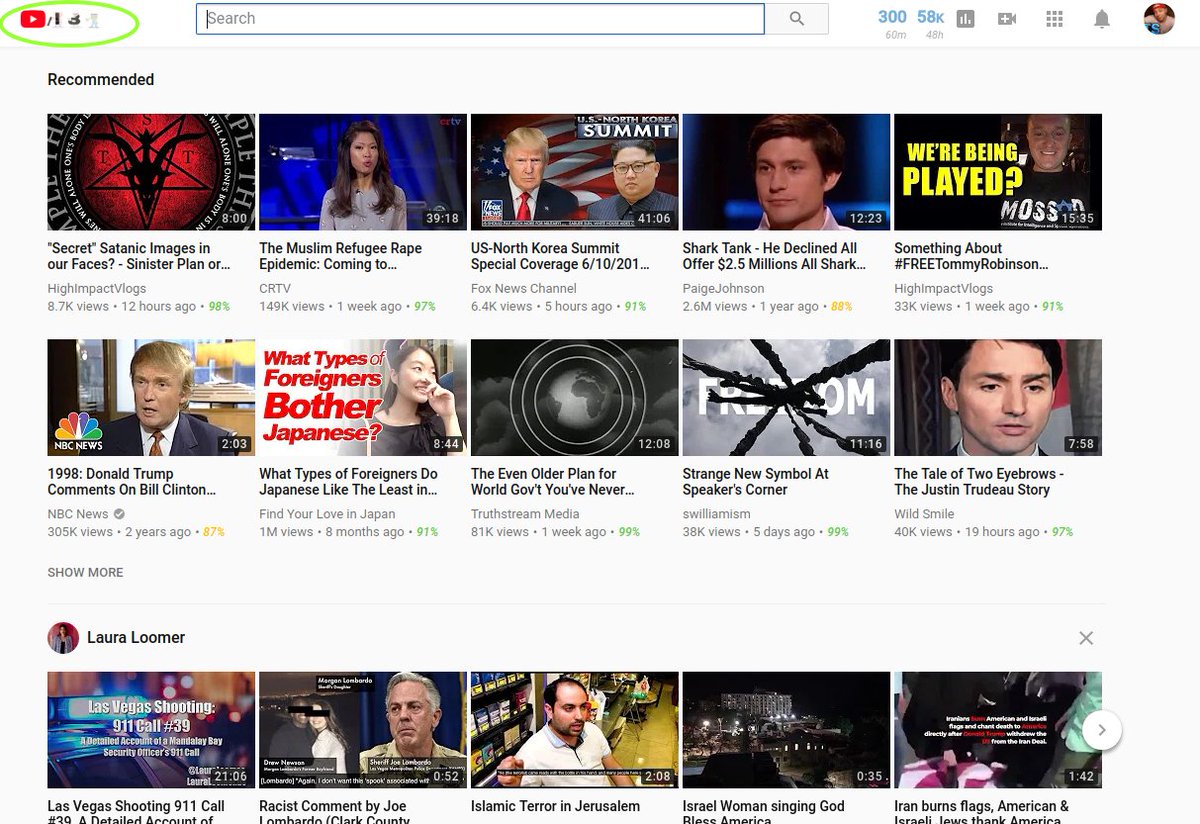
Task: Open the US-North Korea Summit thumbnail
Action: pyautogui.click(x=575, y=172)
